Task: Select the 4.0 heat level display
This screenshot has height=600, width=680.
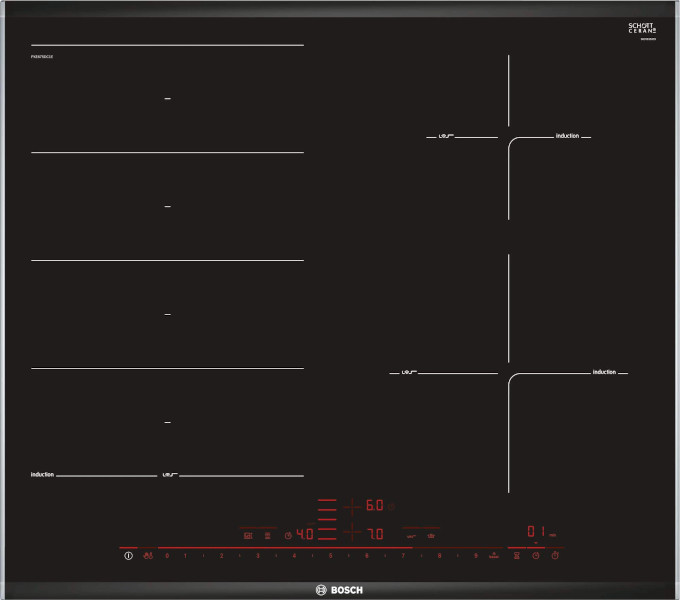Action: [x=305, y=534]
